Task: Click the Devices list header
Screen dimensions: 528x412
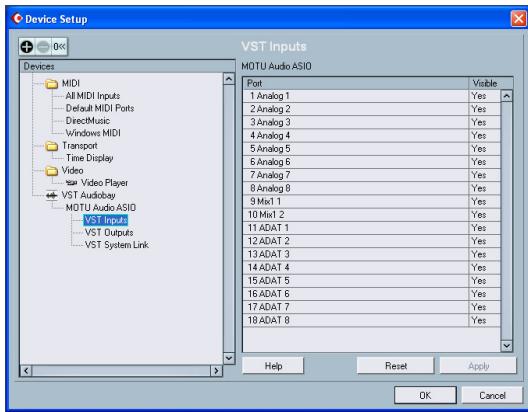Action: point(128,66)
